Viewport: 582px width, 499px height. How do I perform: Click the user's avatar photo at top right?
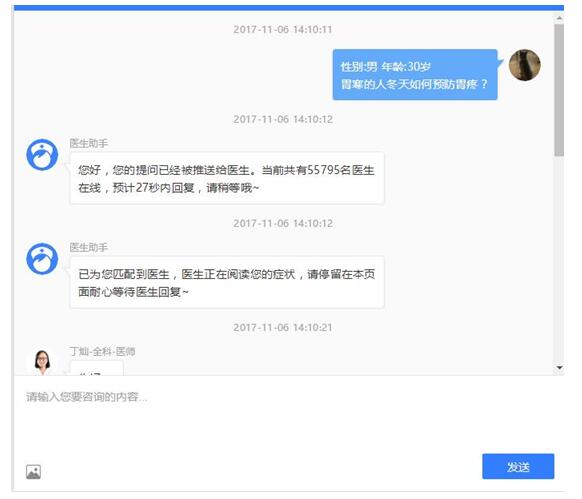tap(524, 65)
